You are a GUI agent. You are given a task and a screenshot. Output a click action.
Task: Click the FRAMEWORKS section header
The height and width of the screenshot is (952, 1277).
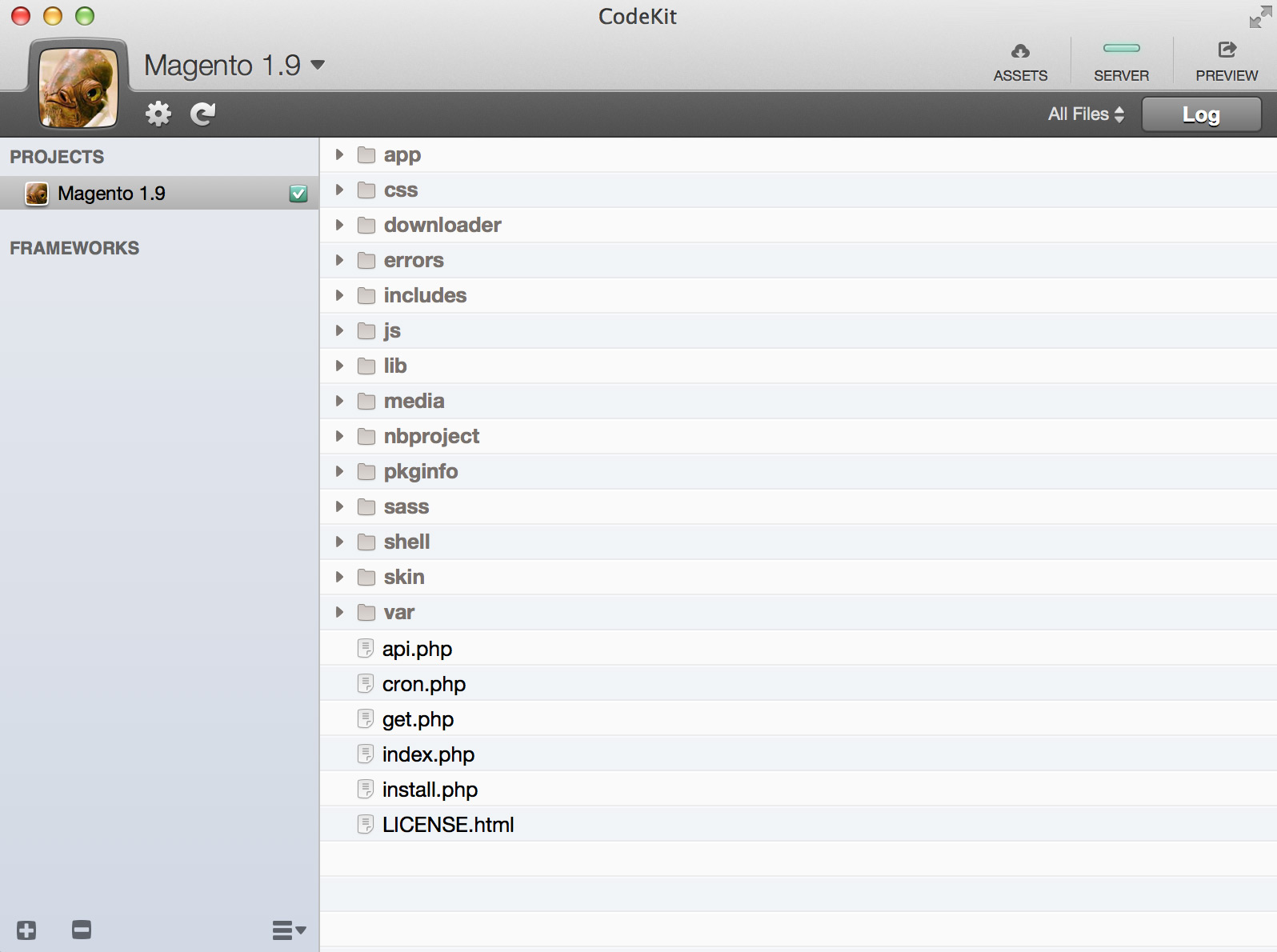74,248
